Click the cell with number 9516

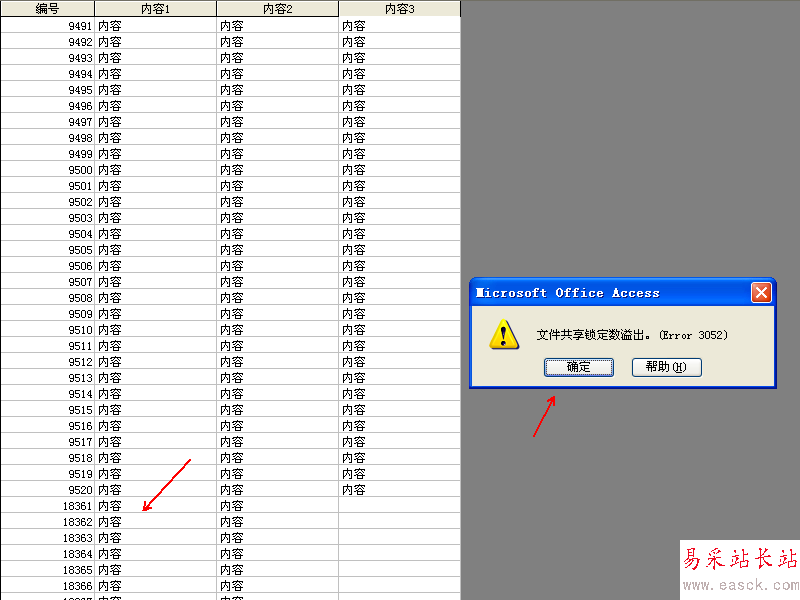click(x=47, y=426)
